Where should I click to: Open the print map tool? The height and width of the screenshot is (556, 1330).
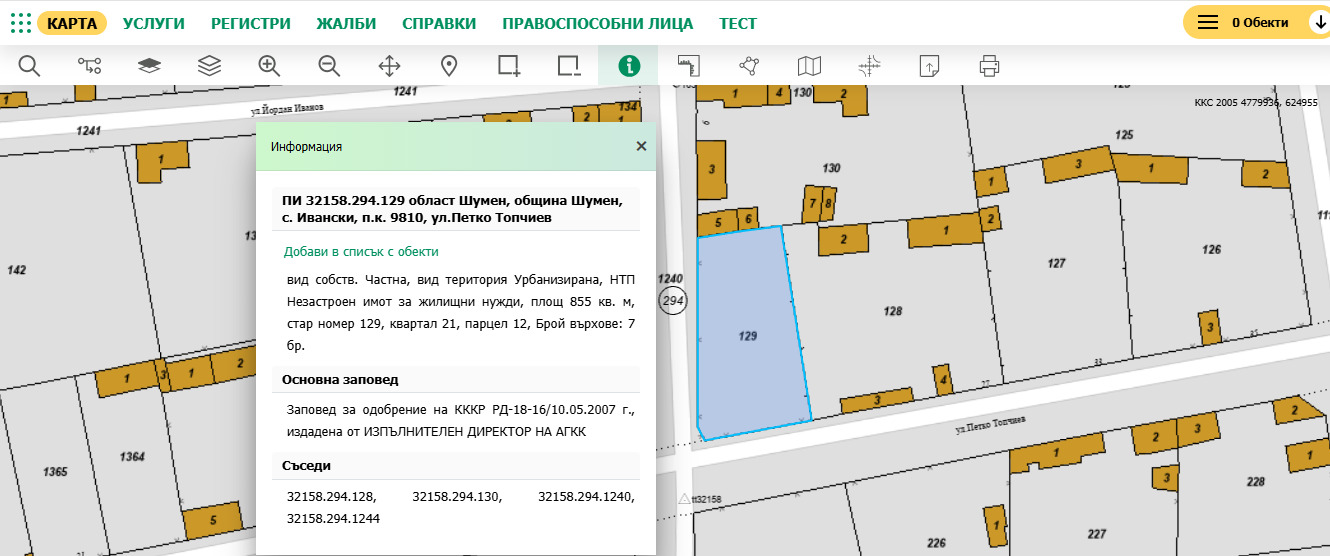tap(989, 66)
